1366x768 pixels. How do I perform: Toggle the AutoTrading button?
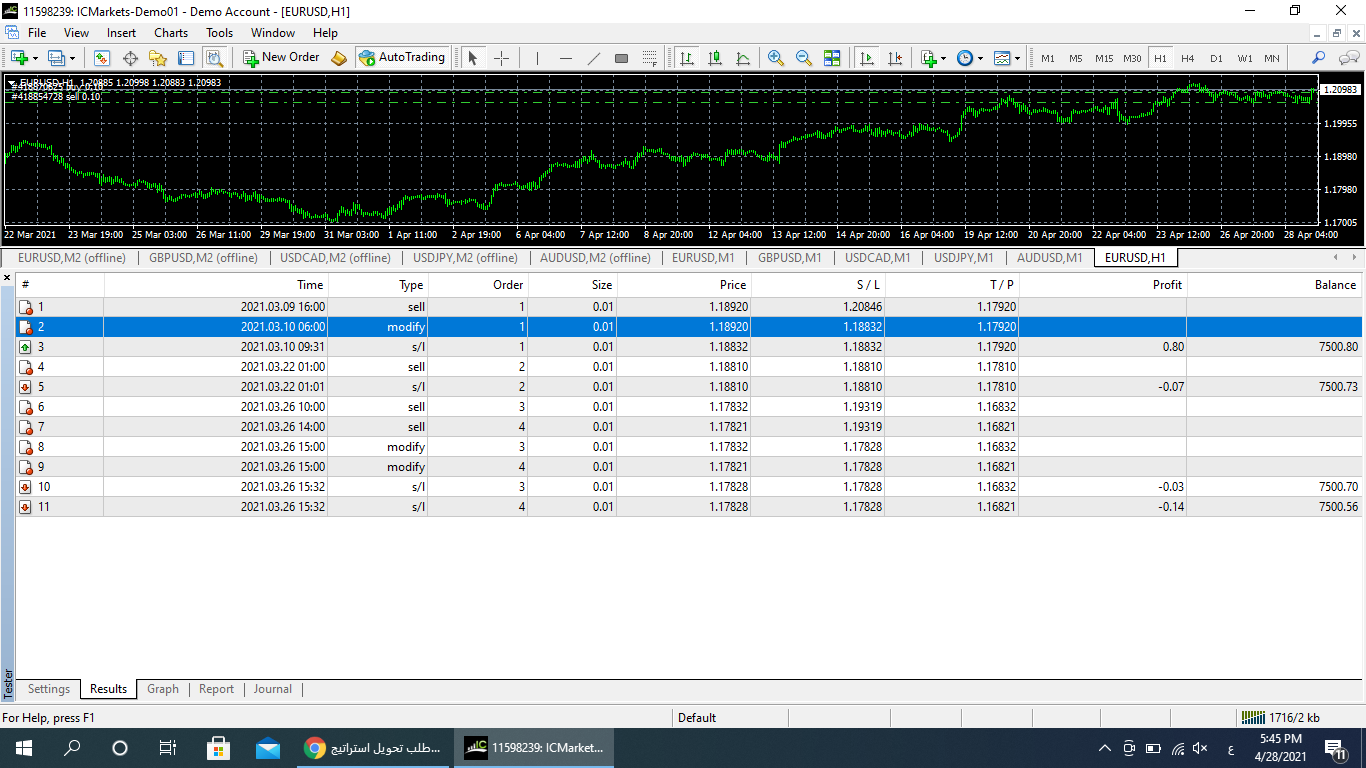[401, 58]
